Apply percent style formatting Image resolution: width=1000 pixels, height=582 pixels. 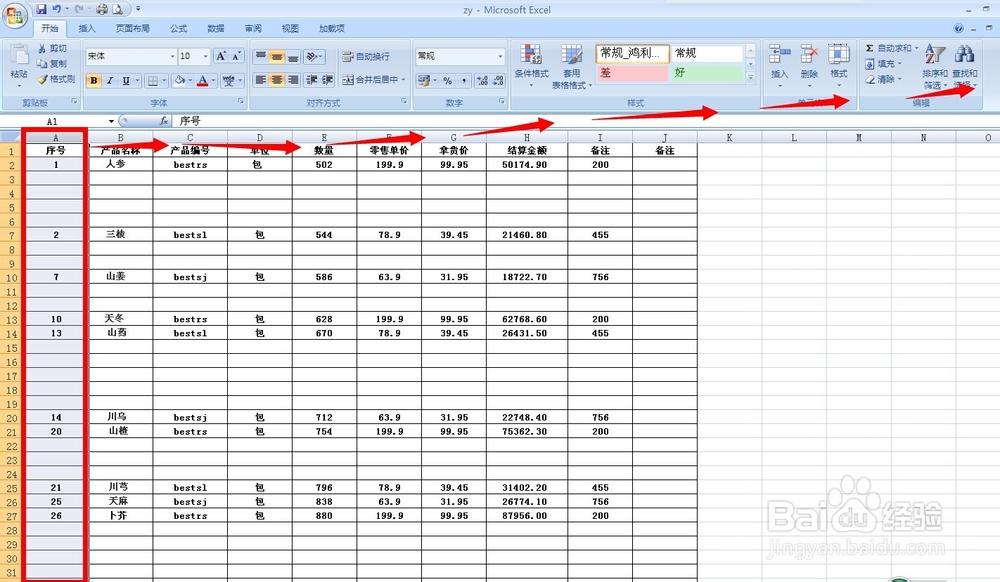point(448,80)
